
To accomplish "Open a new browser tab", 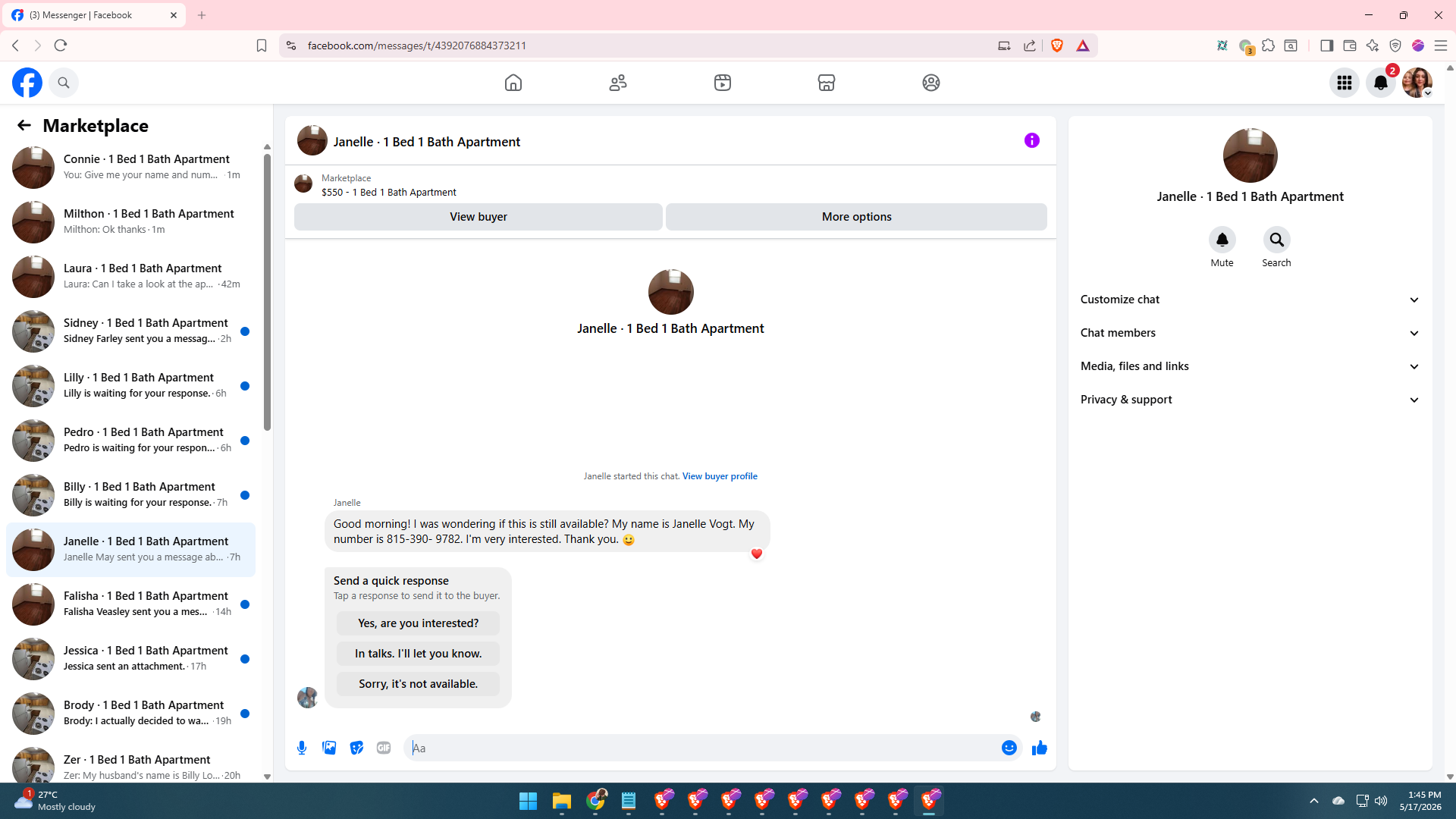I will tap(202, 15).
